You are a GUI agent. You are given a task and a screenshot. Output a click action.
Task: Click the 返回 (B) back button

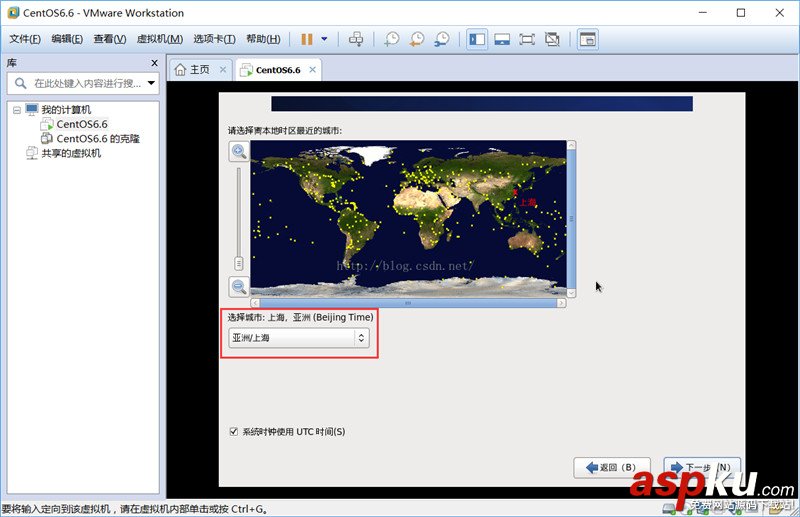[x=612, y=467]
